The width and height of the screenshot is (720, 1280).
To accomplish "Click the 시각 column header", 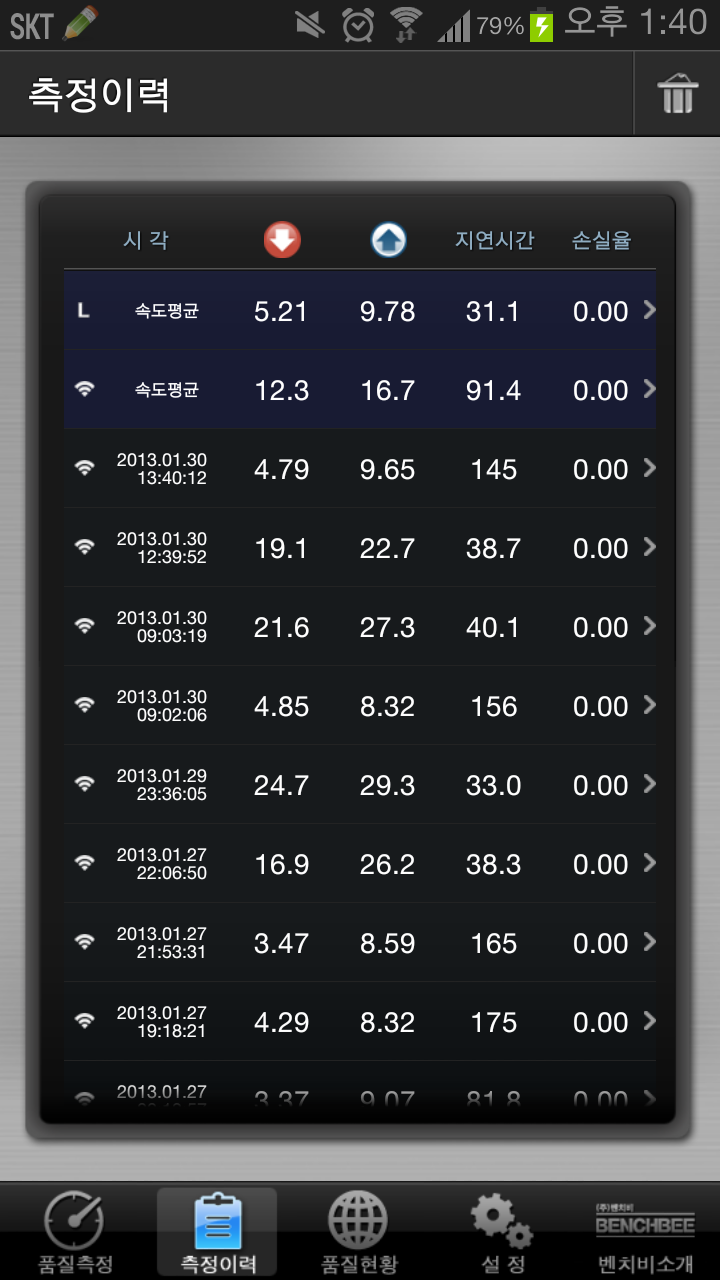I will tap(146, 240).
